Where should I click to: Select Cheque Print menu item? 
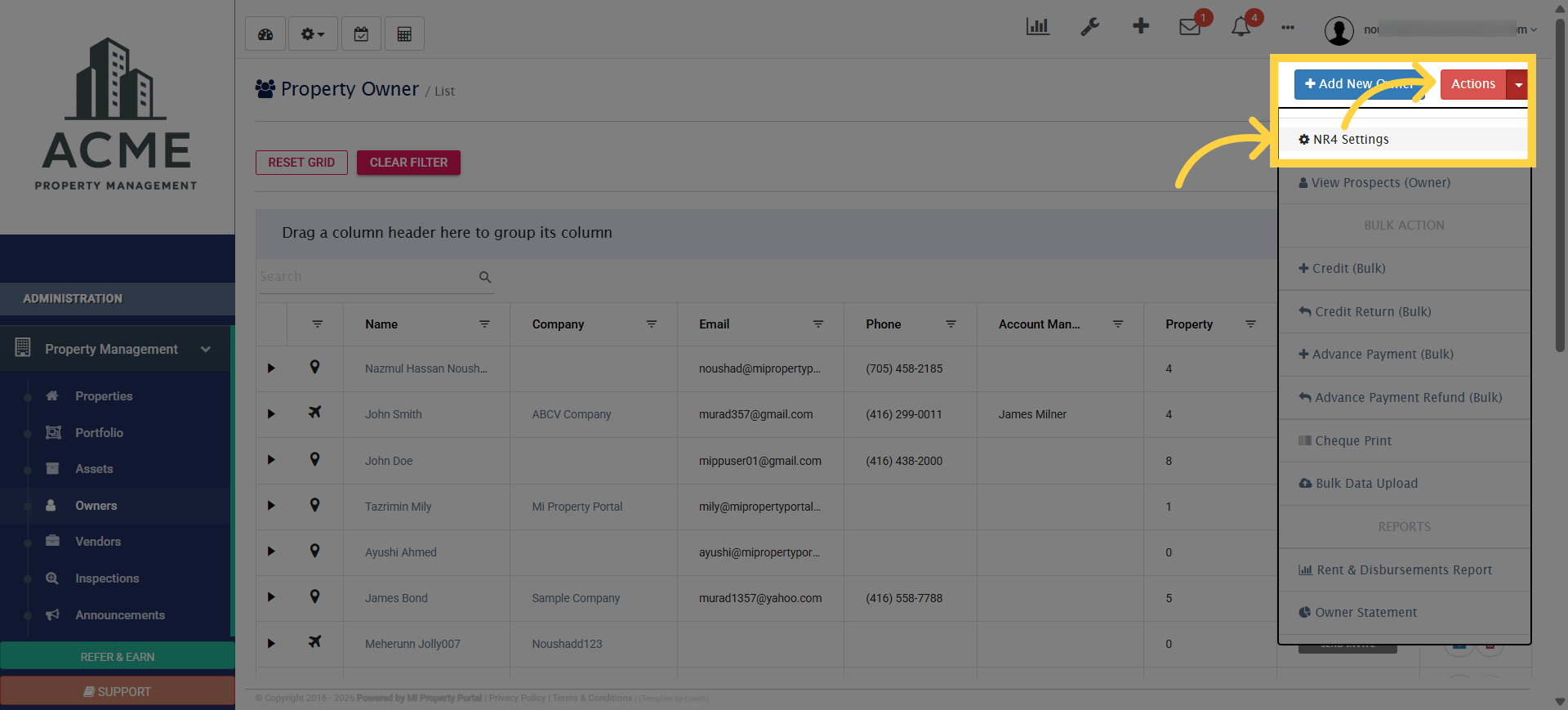click(x=1403, y=441)
